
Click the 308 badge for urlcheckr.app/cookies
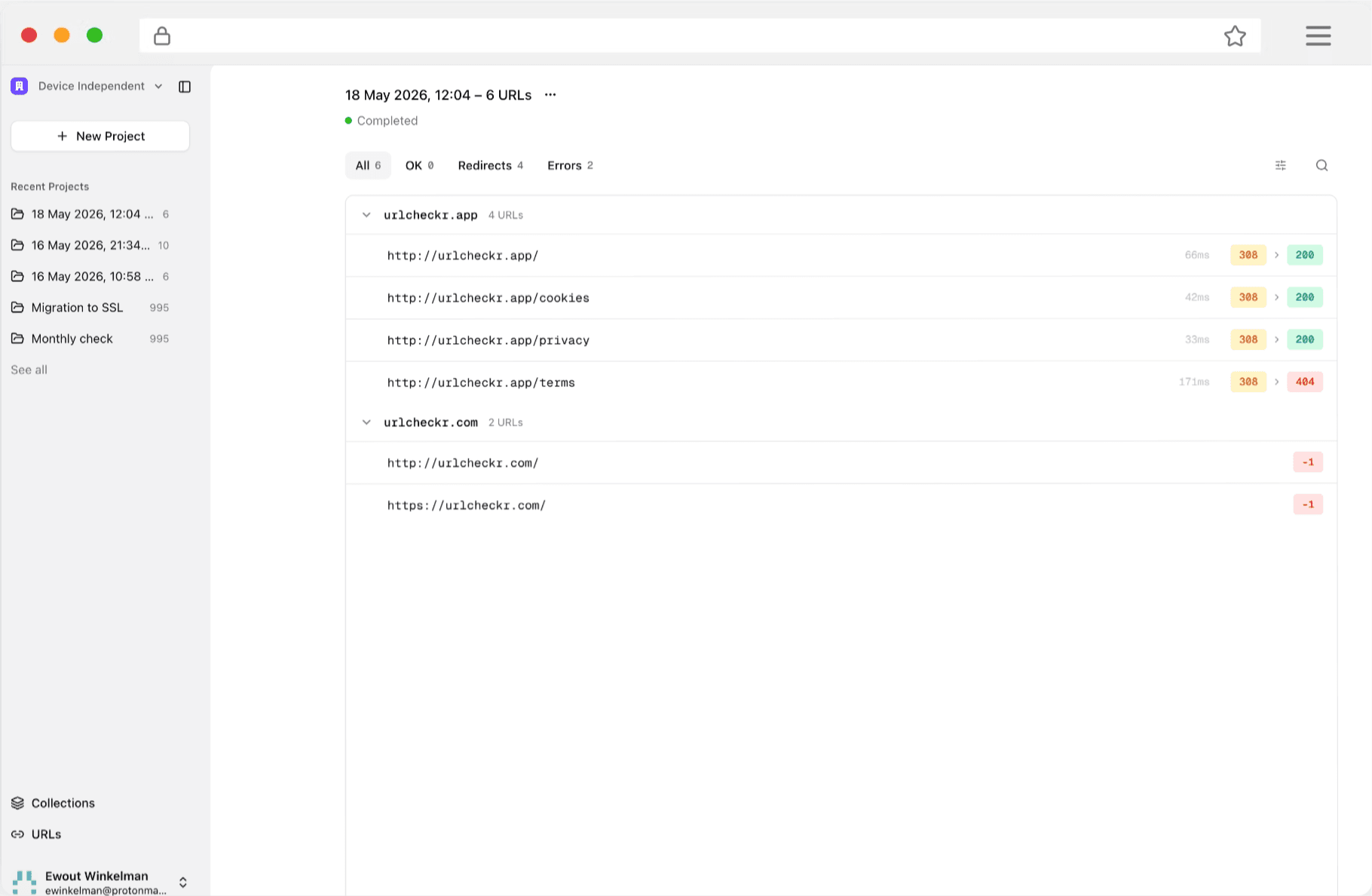point(1248,297)
